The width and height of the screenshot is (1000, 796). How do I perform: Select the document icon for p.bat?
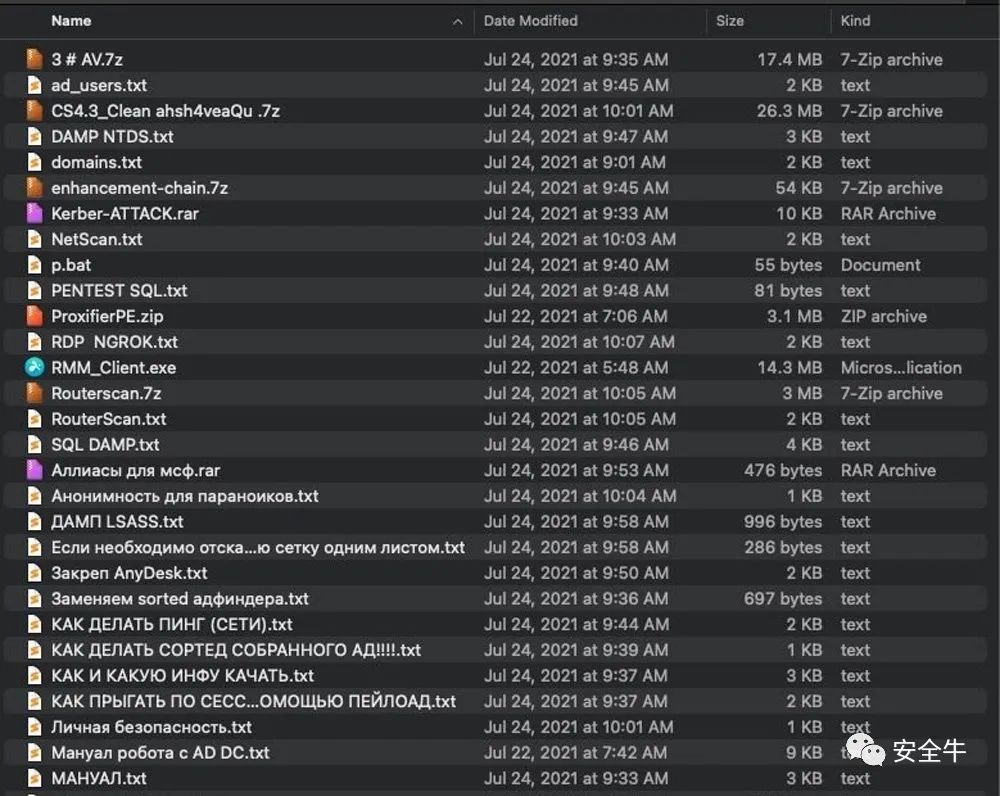(34, 265)
